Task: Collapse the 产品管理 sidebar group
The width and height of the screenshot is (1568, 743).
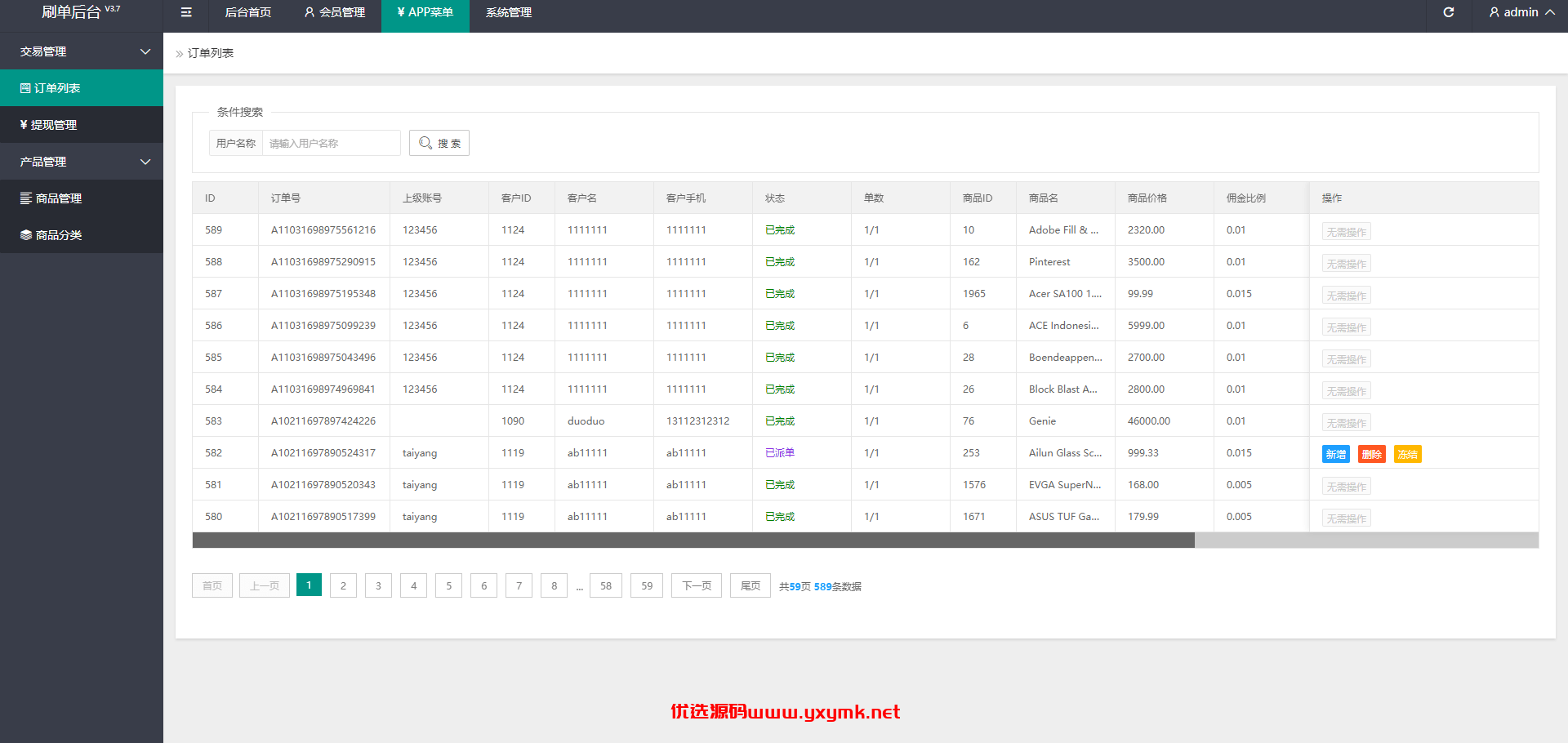Action: point(82,162)
